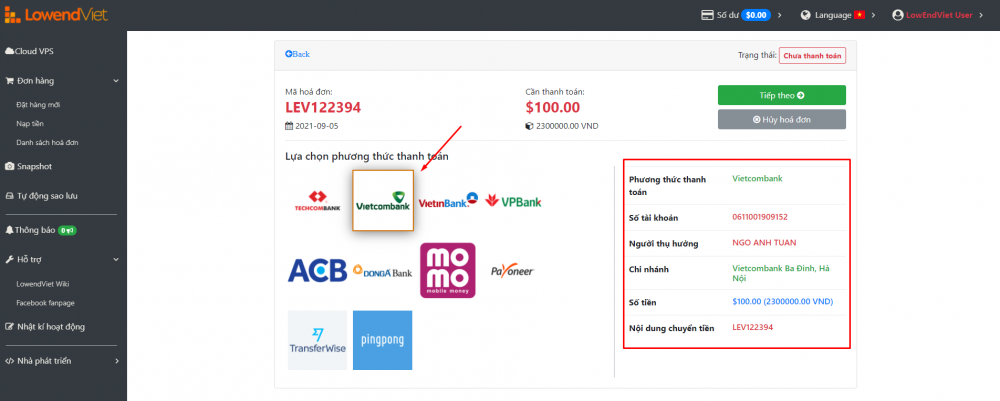Click Chưa thanh toán status badge
This screenshot has height=401, width=1000.
812,55
